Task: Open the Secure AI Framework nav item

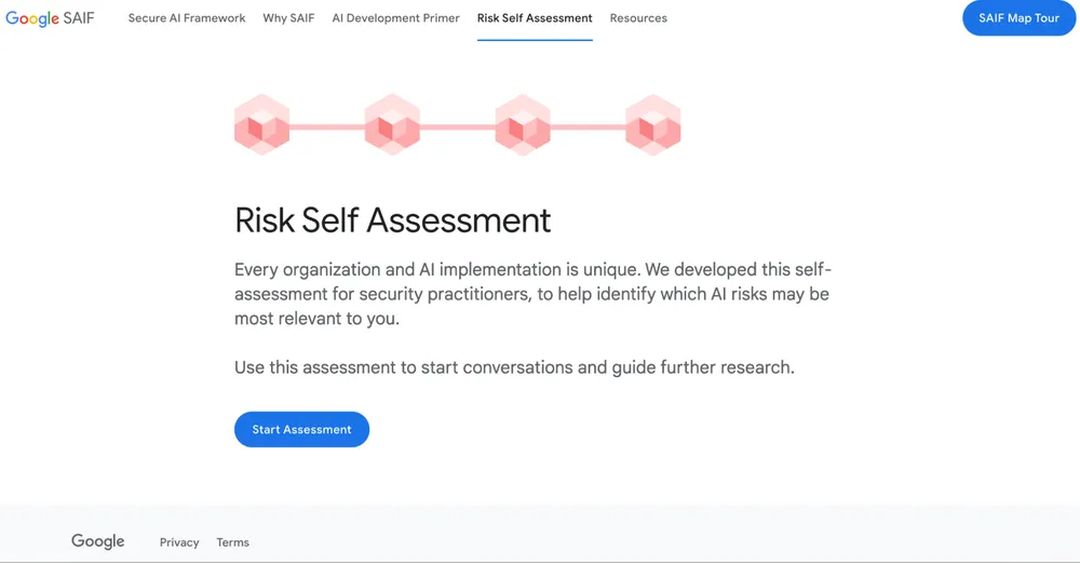Action: click(x=187, y=18)
